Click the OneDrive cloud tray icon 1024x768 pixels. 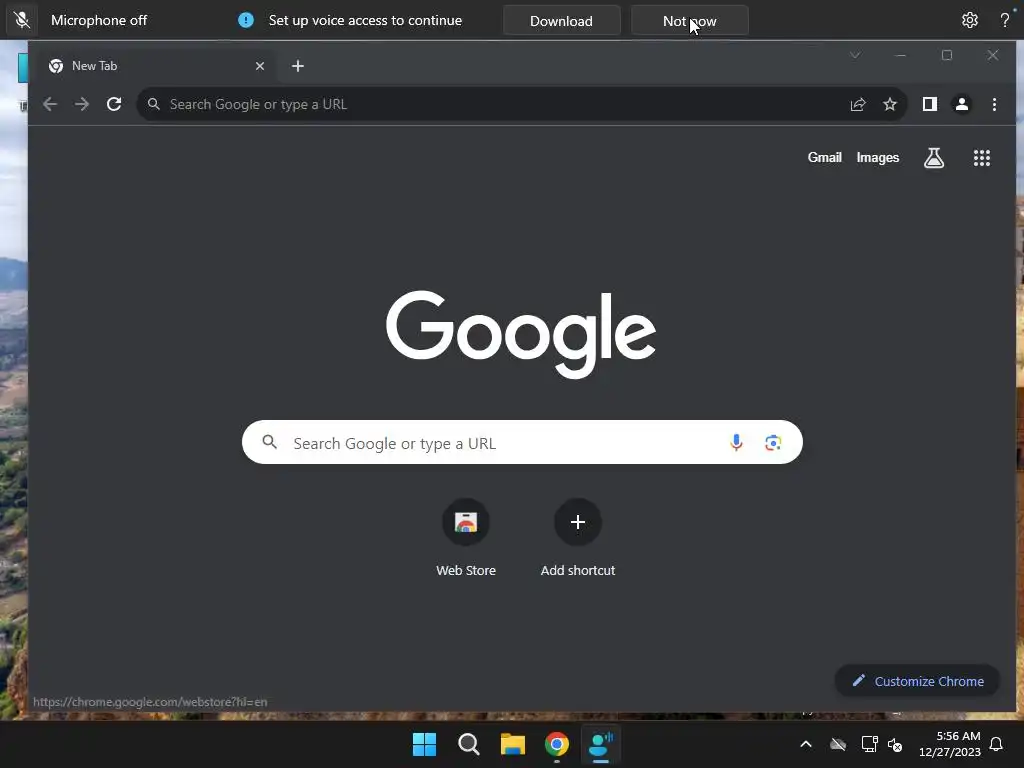pyautogui.click(x=838, y=744)
